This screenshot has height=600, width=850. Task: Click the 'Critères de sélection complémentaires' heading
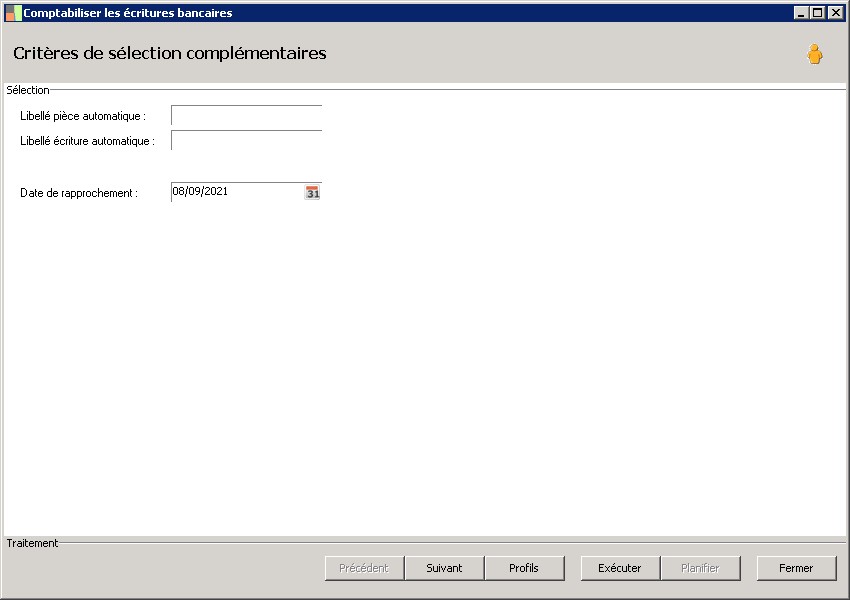coord(170,53)
